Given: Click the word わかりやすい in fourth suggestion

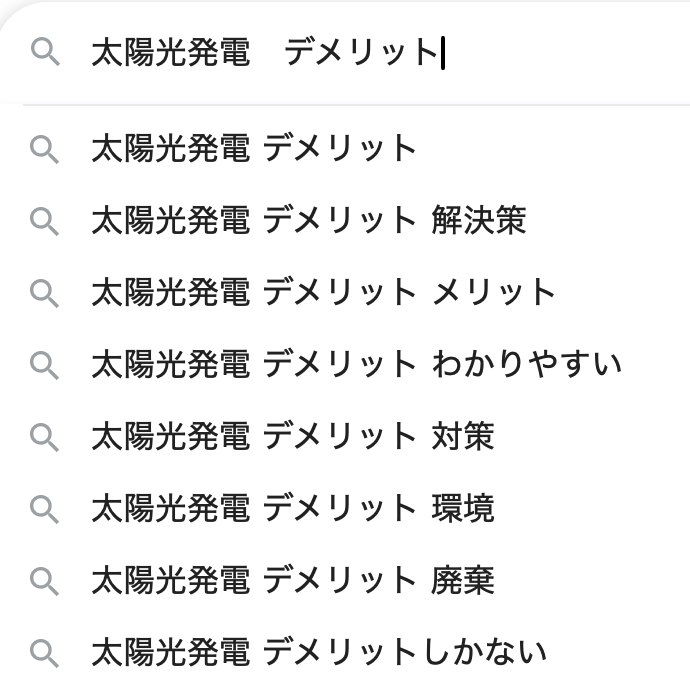Looking at the screenshot, I should pyautogui.click(x=527, y=364).
